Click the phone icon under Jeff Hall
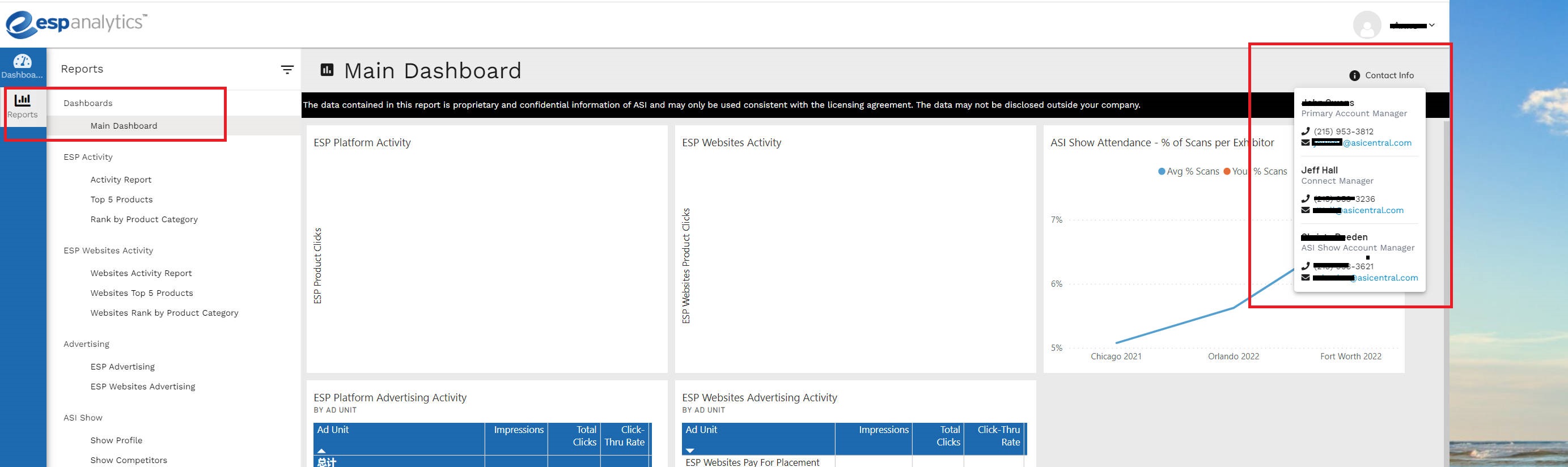 [1305, 199]
